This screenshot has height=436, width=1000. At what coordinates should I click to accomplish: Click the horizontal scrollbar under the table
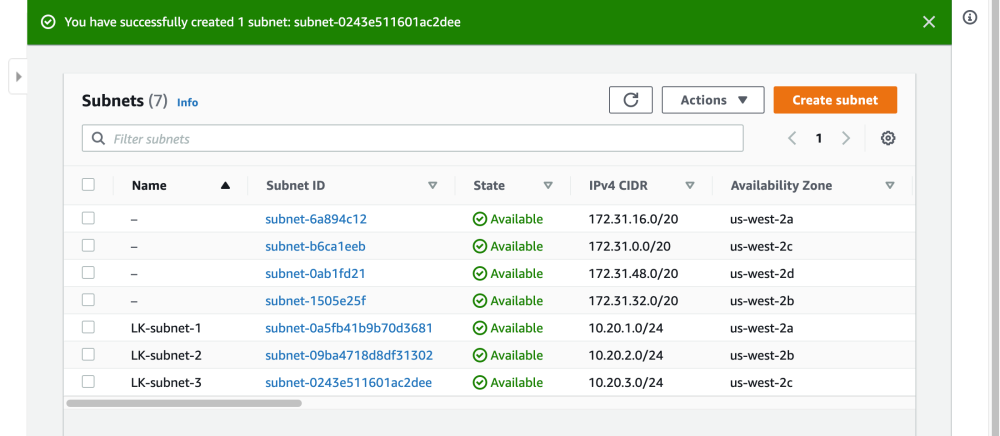coord(184,403)
